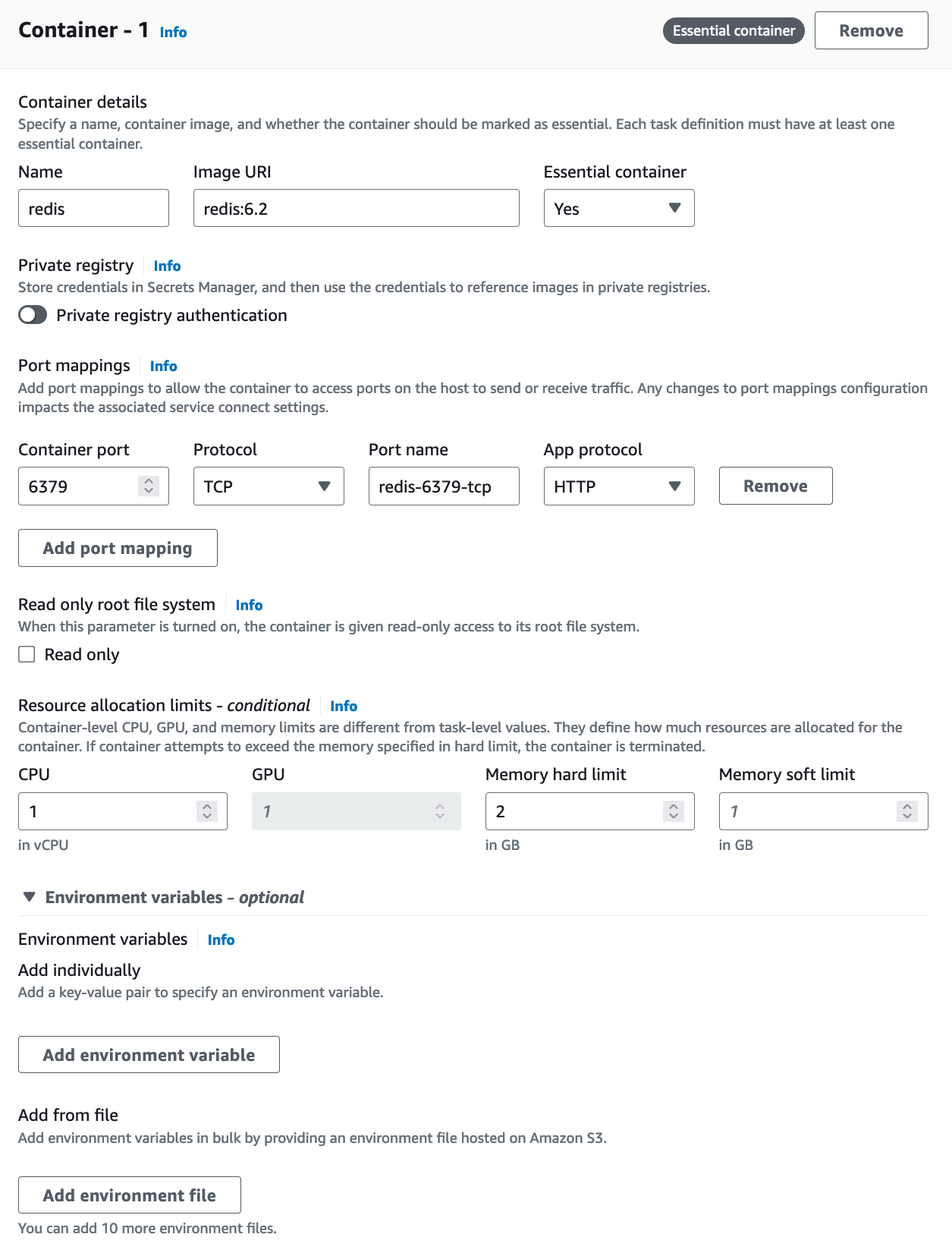Click the Memory hard limit stepper arrows

coord(673,811)
